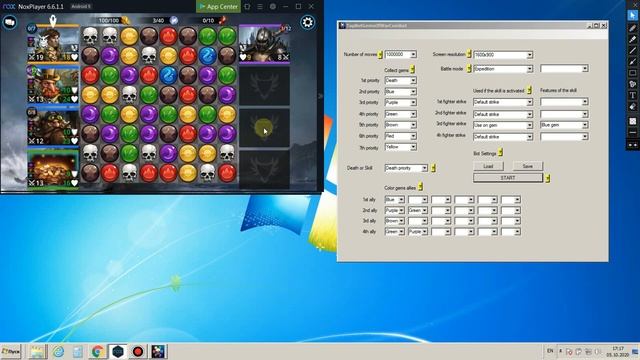Open the 2nd priority Blue dropdown
Viewport: 640px width, 360px height.
pos(400,91)
